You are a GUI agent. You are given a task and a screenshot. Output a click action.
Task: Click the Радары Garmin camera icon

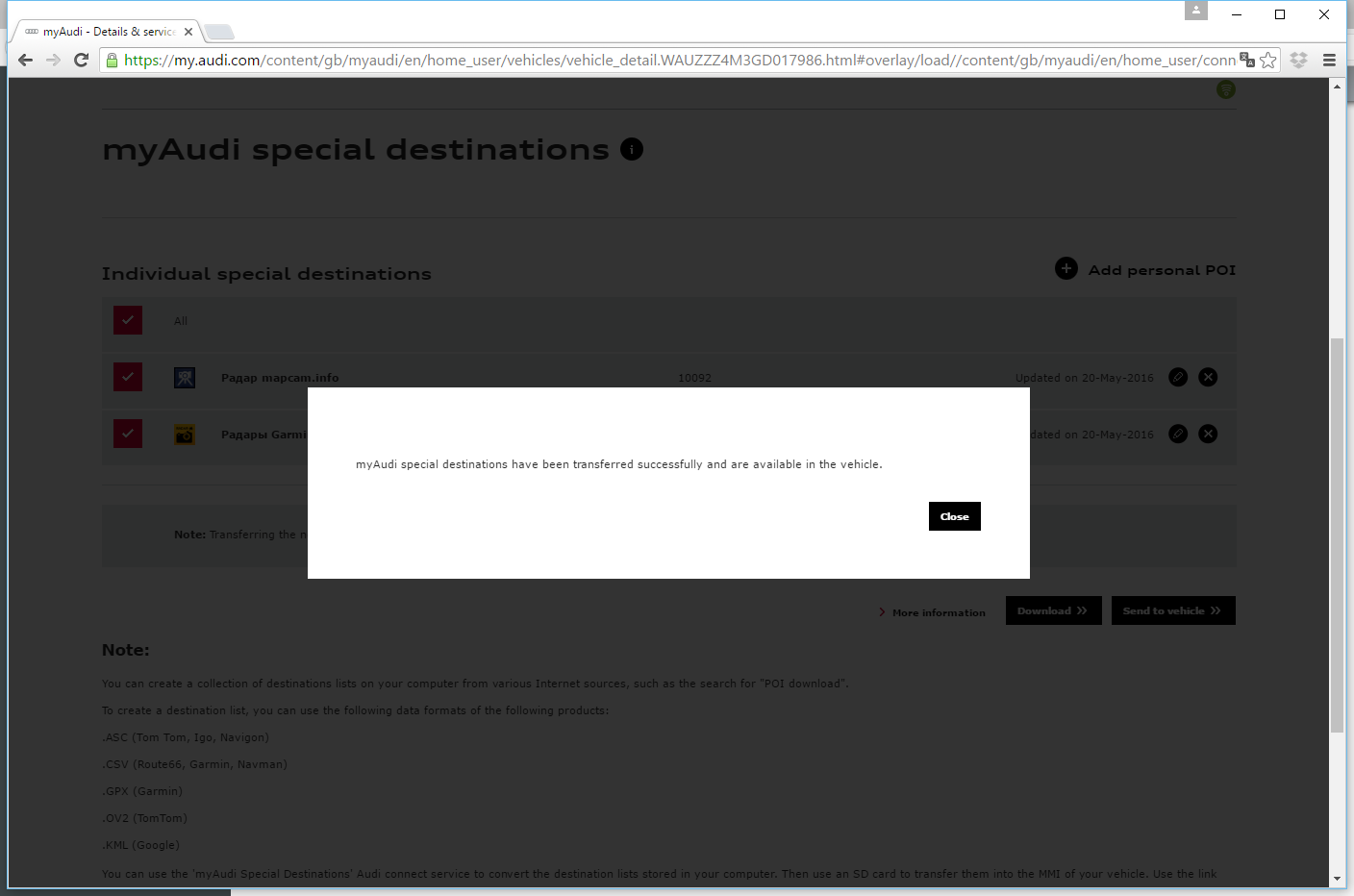pyautogui.click(x=185, y=435)
